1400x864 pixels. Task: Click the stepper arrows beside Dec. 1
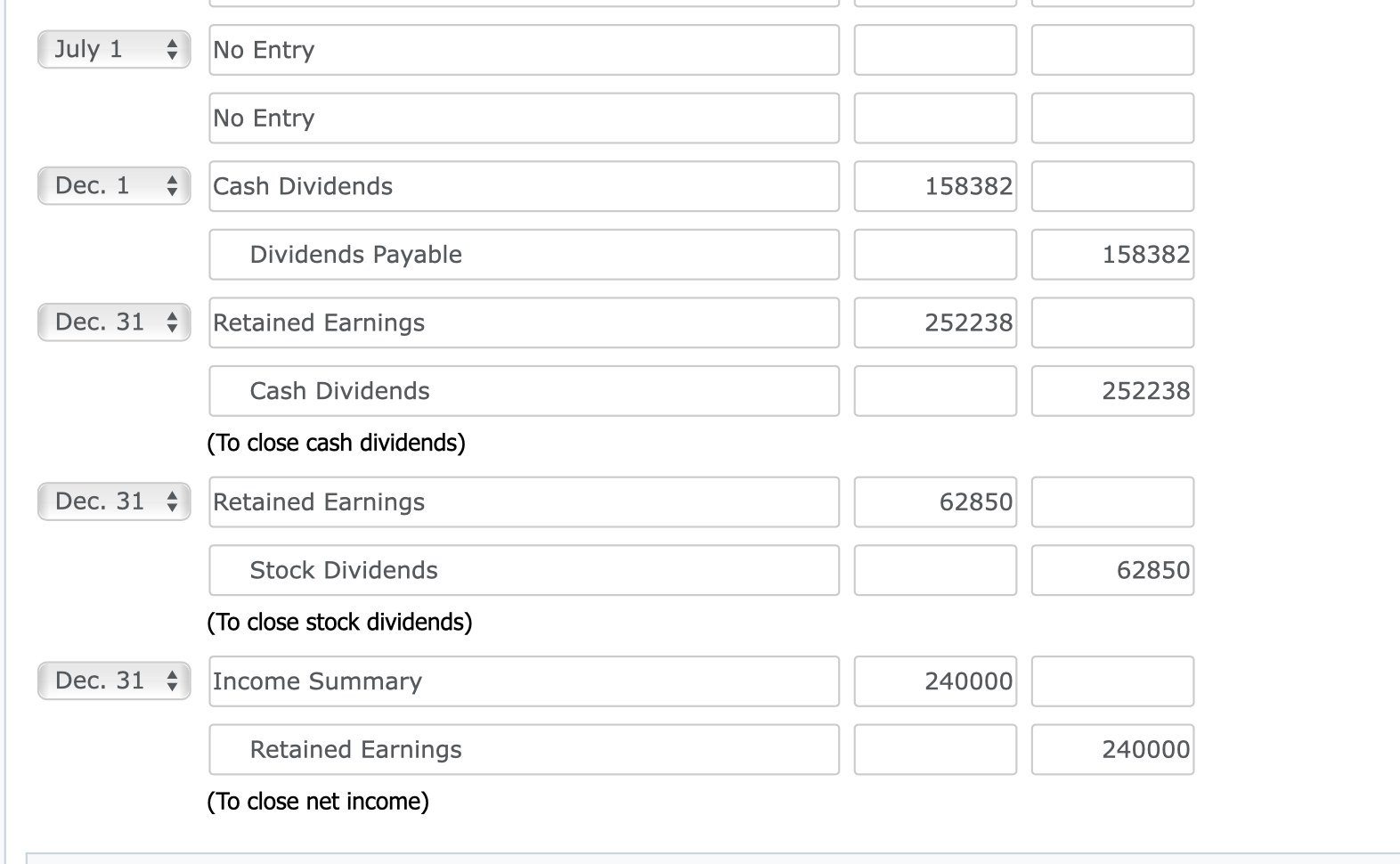pos(175,186)
